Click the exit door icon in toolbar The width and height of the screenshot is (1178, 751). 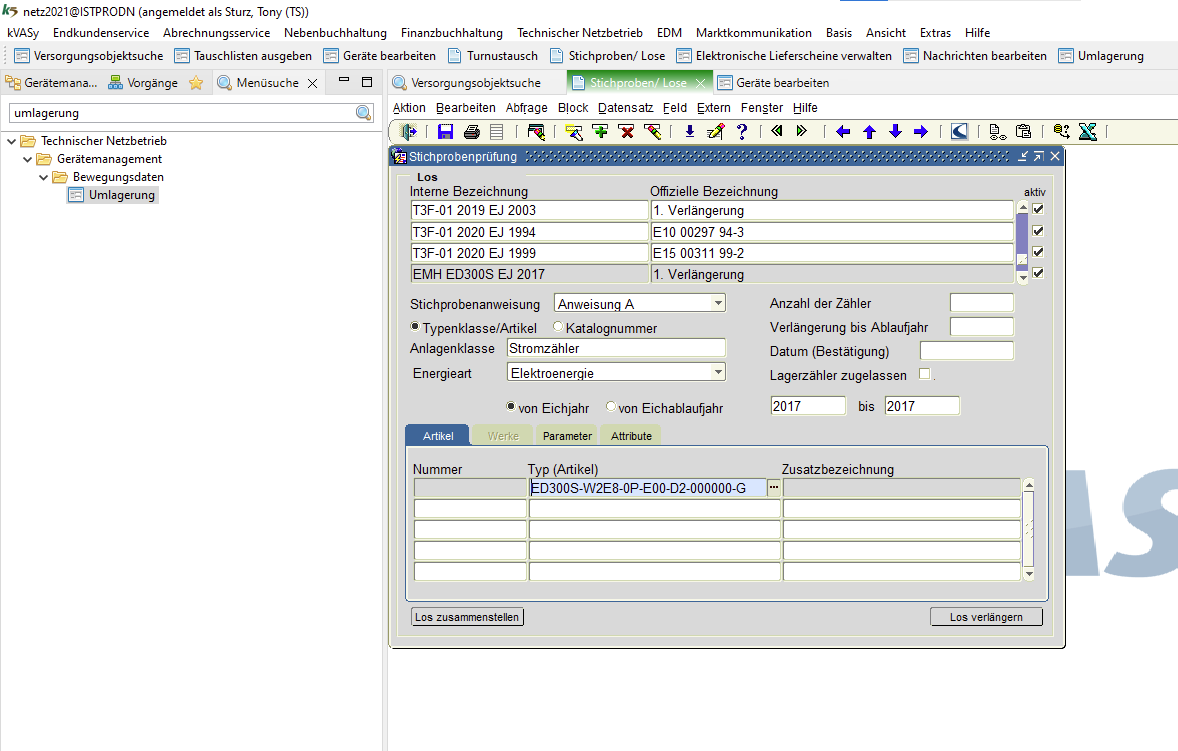408,131
